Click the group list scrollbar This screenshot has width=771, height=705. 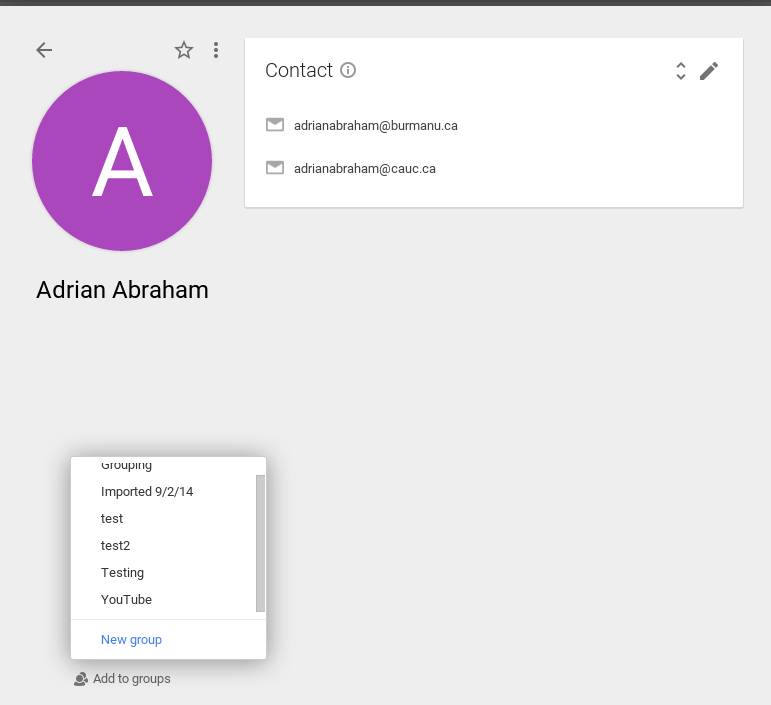coord(261,543)
